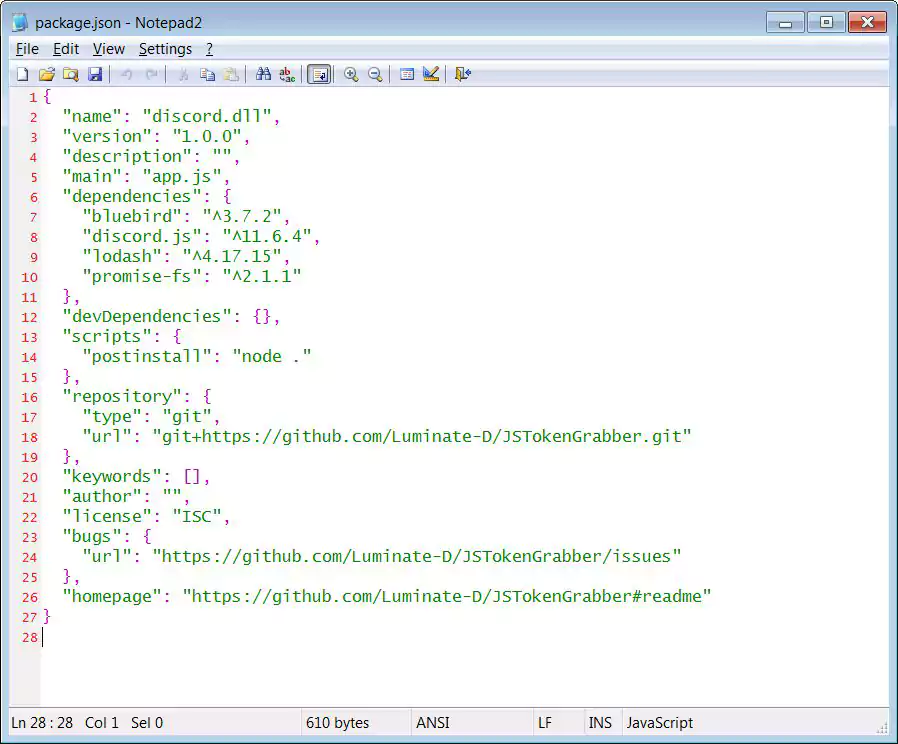Click the "repository" key text
Viewport: 898px width, 744px height.
click(x=122, y=396)
